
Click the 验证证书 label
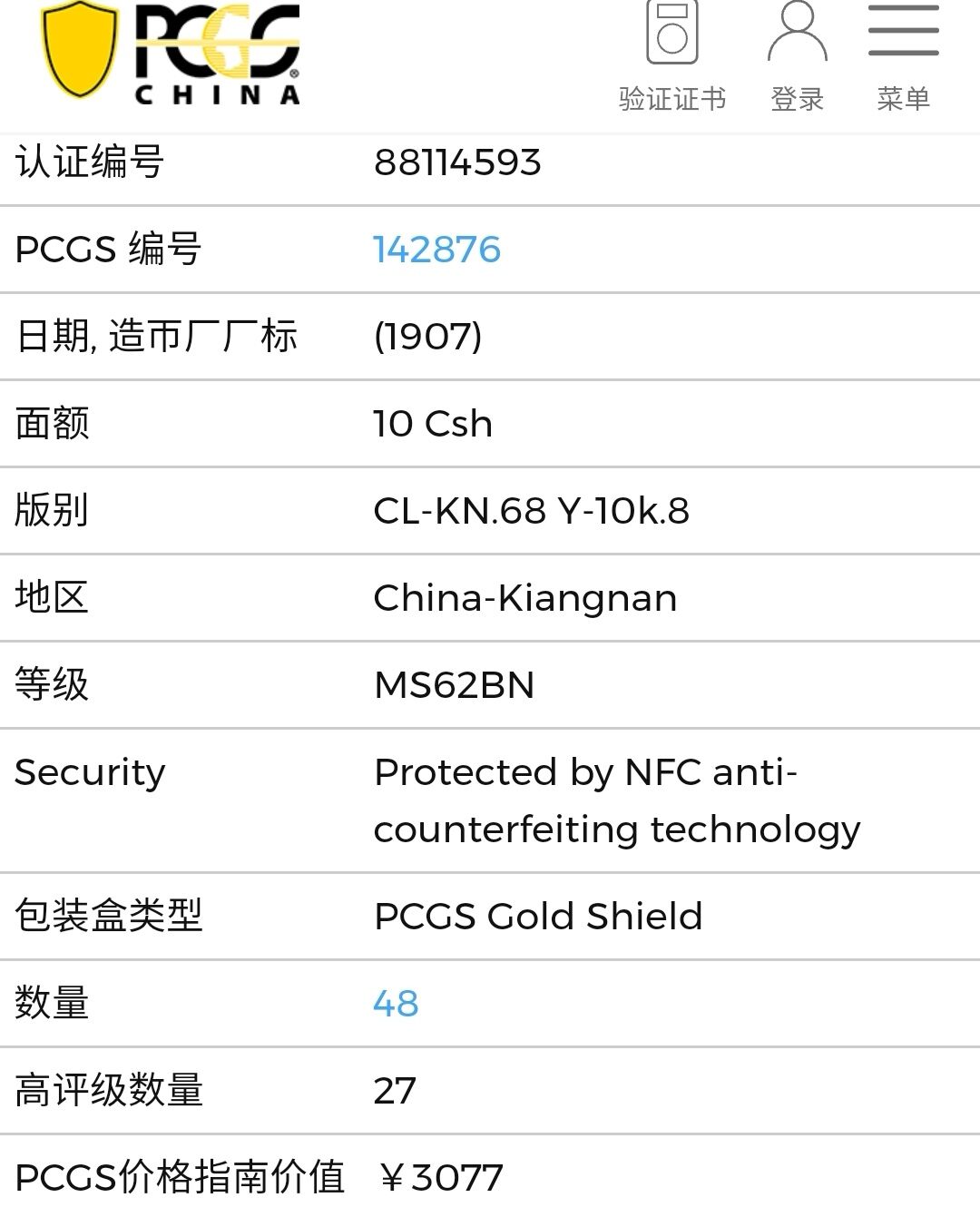pyautogui.click(x=672, y=98)
